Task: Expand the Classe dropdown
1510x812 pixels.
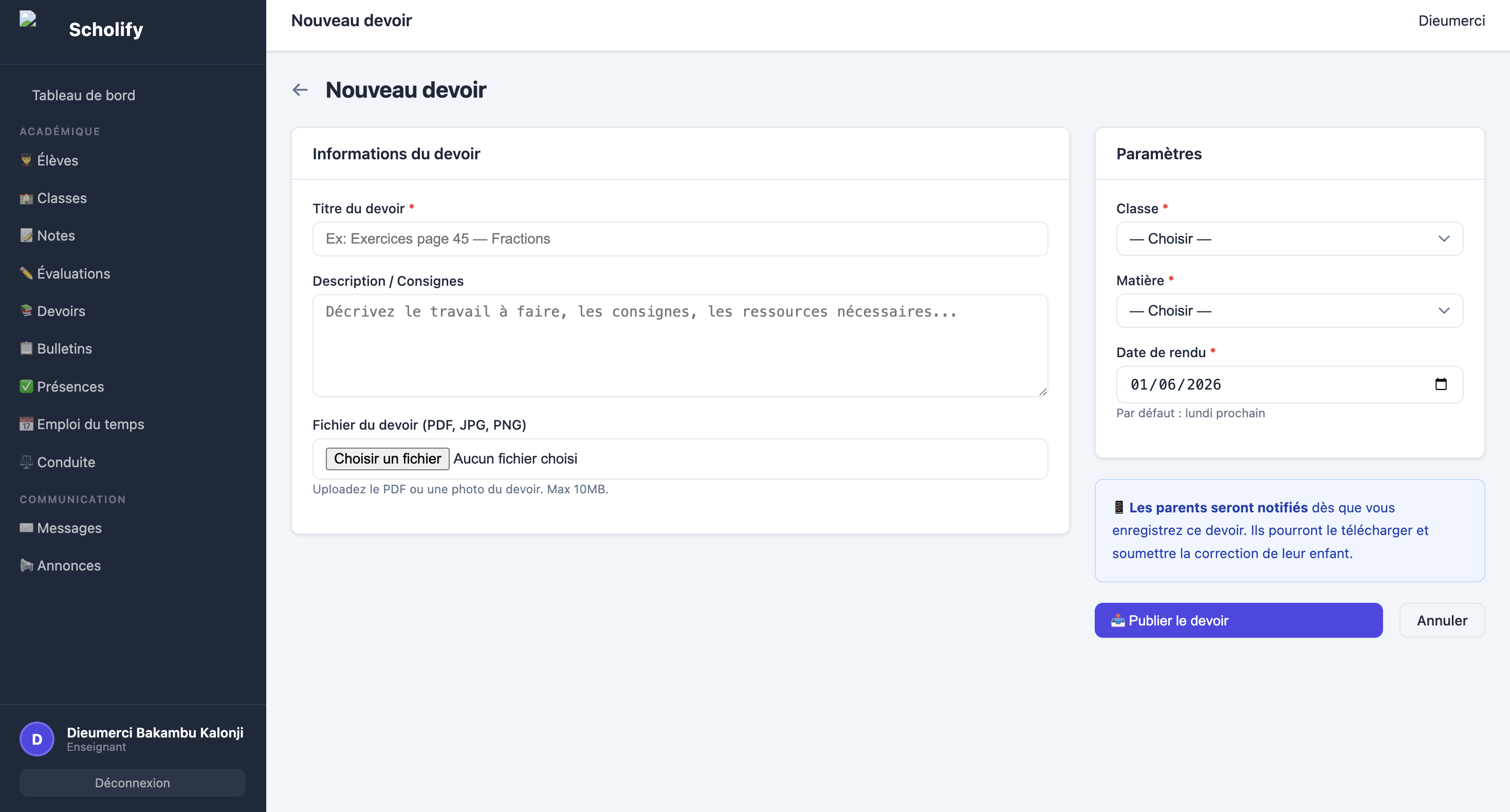Action: [1289, 238]
